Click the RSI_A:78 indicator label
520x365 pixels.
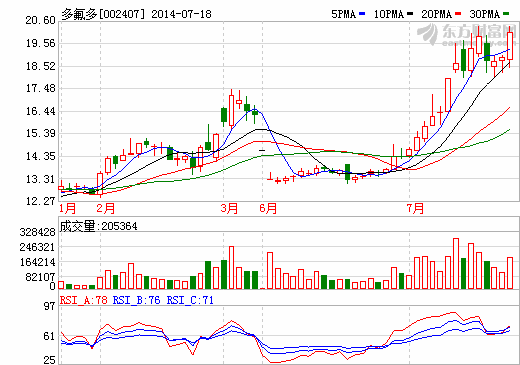[84, 300]
